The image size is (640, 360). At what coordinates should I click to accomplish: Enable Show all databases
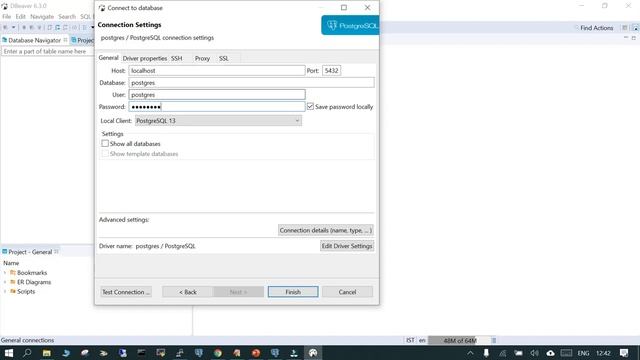tap(105, 144)
